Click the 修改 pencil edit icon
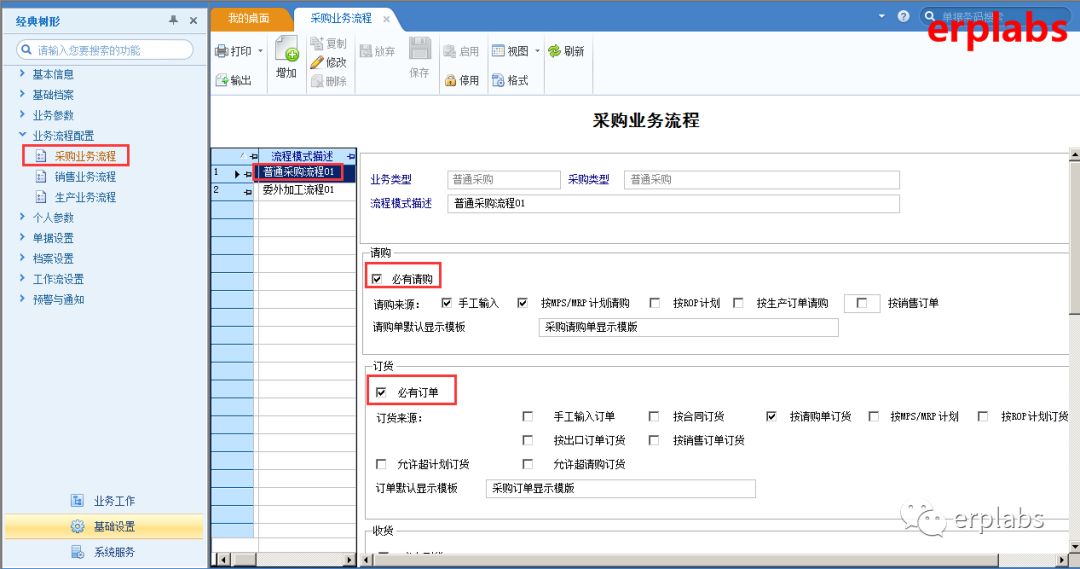 (x=317, y=62)
